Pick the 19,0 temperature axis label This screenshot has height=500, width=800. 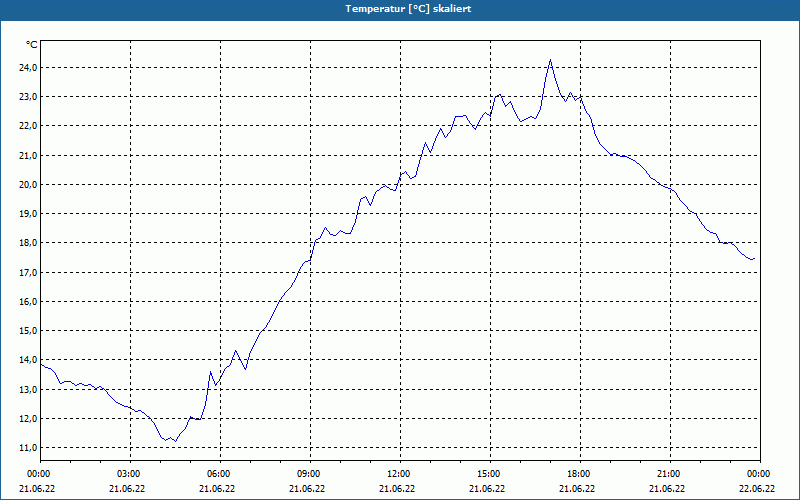pyautogui.click(x=27, y=213)
